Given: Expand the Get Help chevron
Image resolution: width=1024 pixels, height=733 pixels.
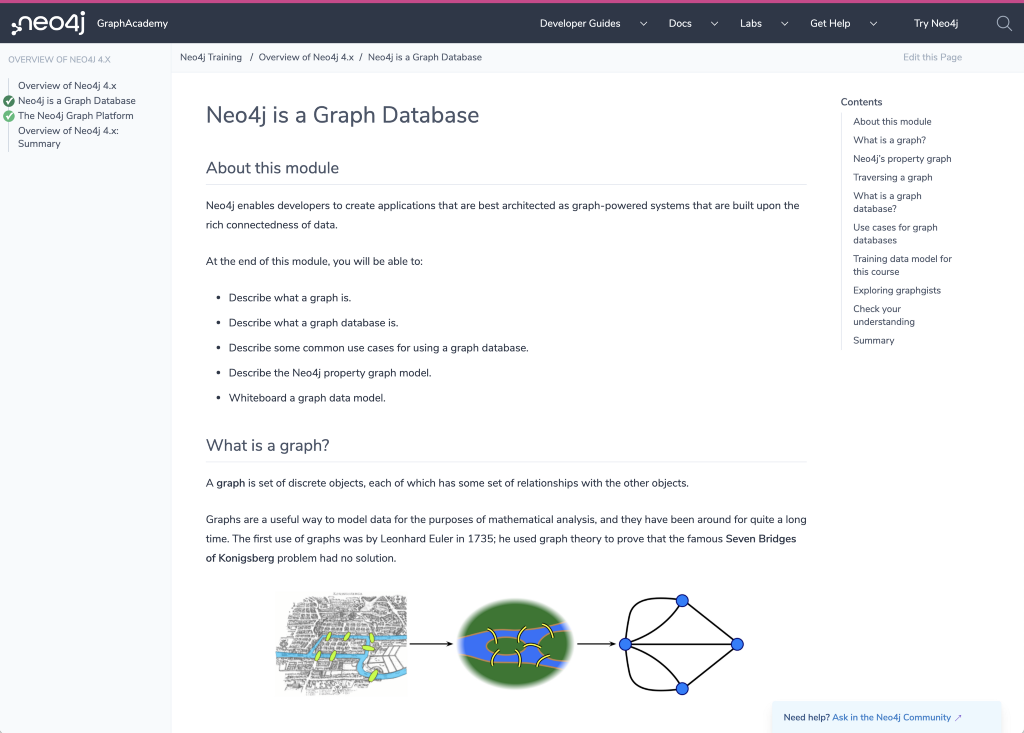Looking at the screenshot, I should pos(873,24).
